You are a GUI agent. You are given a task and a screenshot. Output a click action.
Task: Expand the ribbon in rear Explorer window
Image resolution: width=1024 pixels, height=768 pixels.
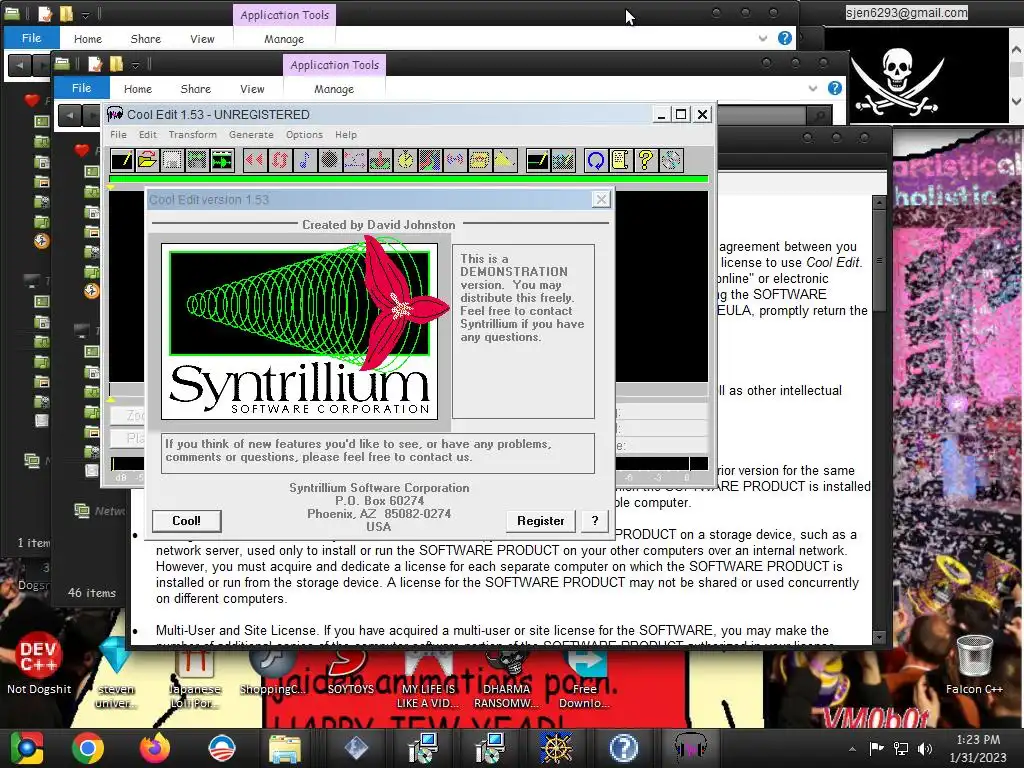(762, 39)
